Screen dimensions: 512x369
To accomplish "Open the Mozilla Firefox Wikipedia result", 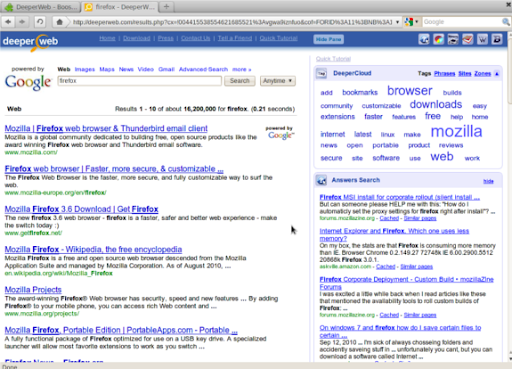I will coord(93,250).
